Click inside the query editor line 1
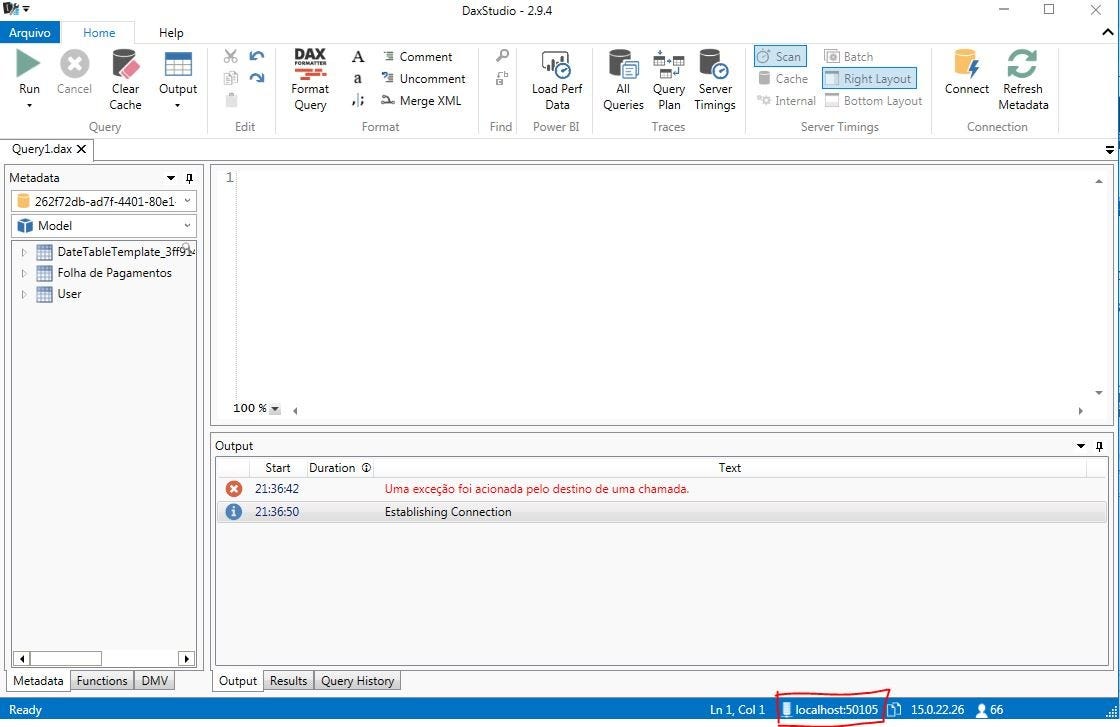Screen dimensions: 1120x727 (x=664, y=178)
